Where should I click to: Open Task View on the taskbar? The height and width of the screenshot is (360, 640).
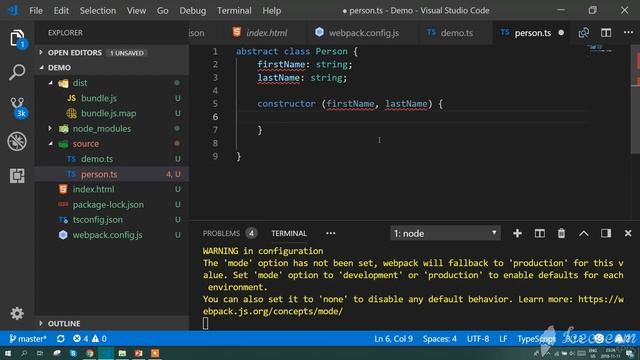tap(40, 353)
